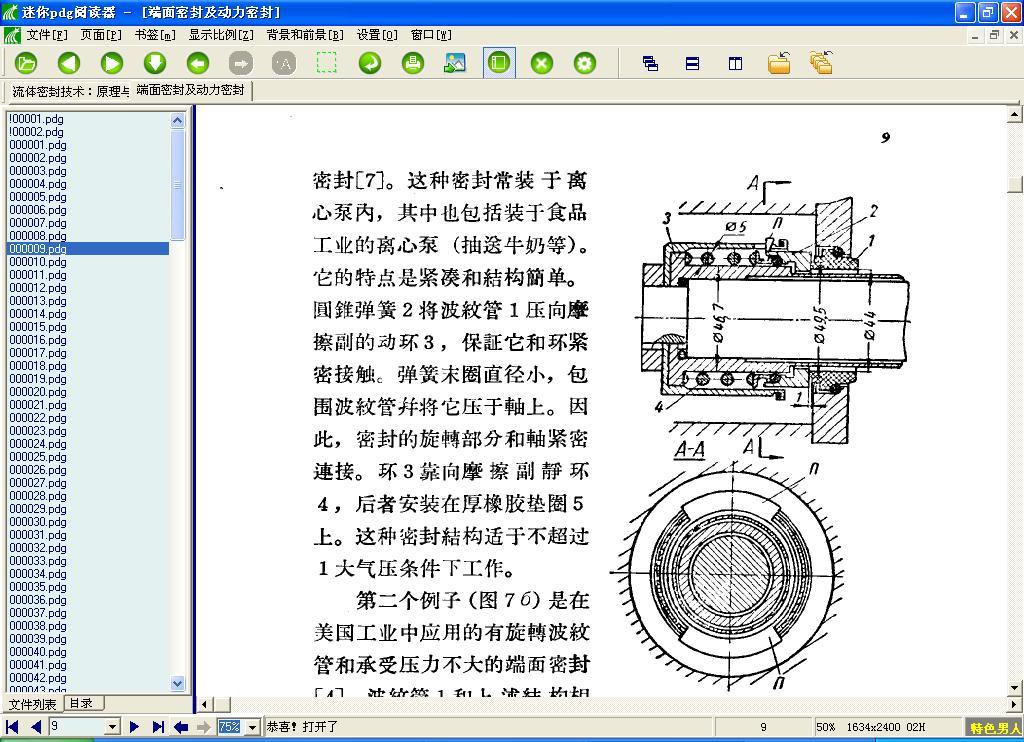Activate the dashed green region selection tool
Viewport: 1024px width, 742px height.
click(x=327, y=63)
